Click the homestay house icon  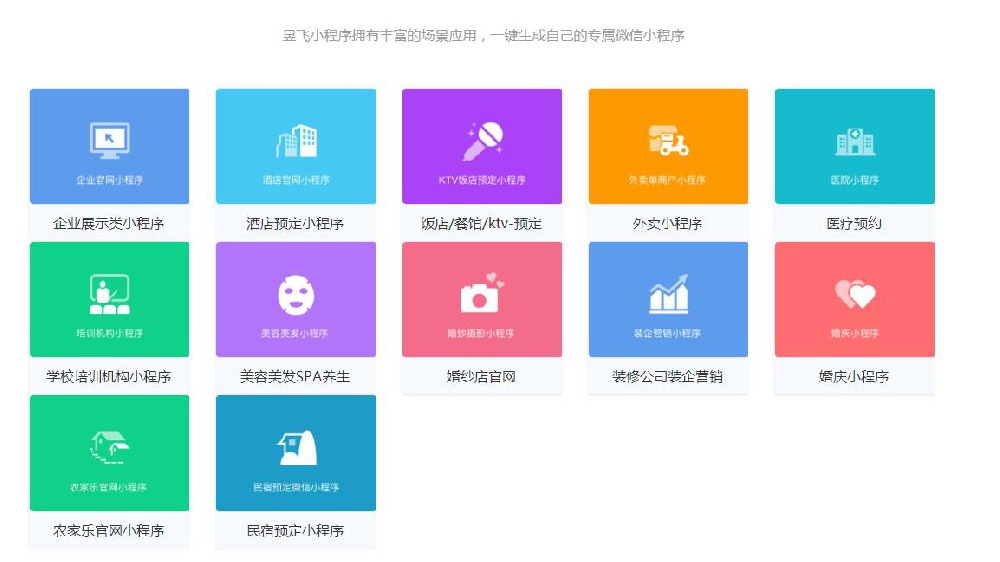point(296,448)
